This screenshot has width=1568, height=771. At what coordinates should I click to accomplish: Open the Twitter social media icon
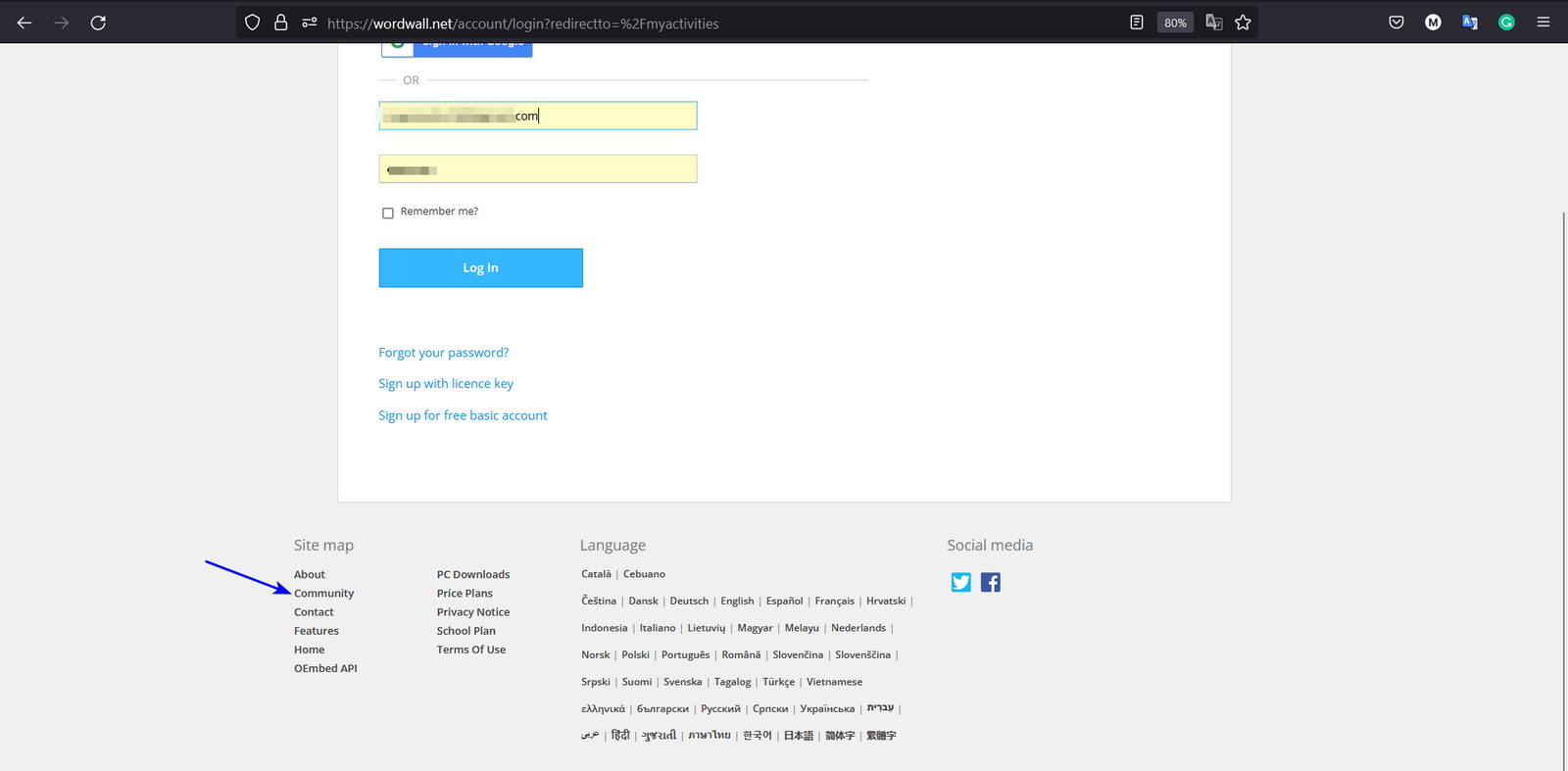[x=960, y=583]
